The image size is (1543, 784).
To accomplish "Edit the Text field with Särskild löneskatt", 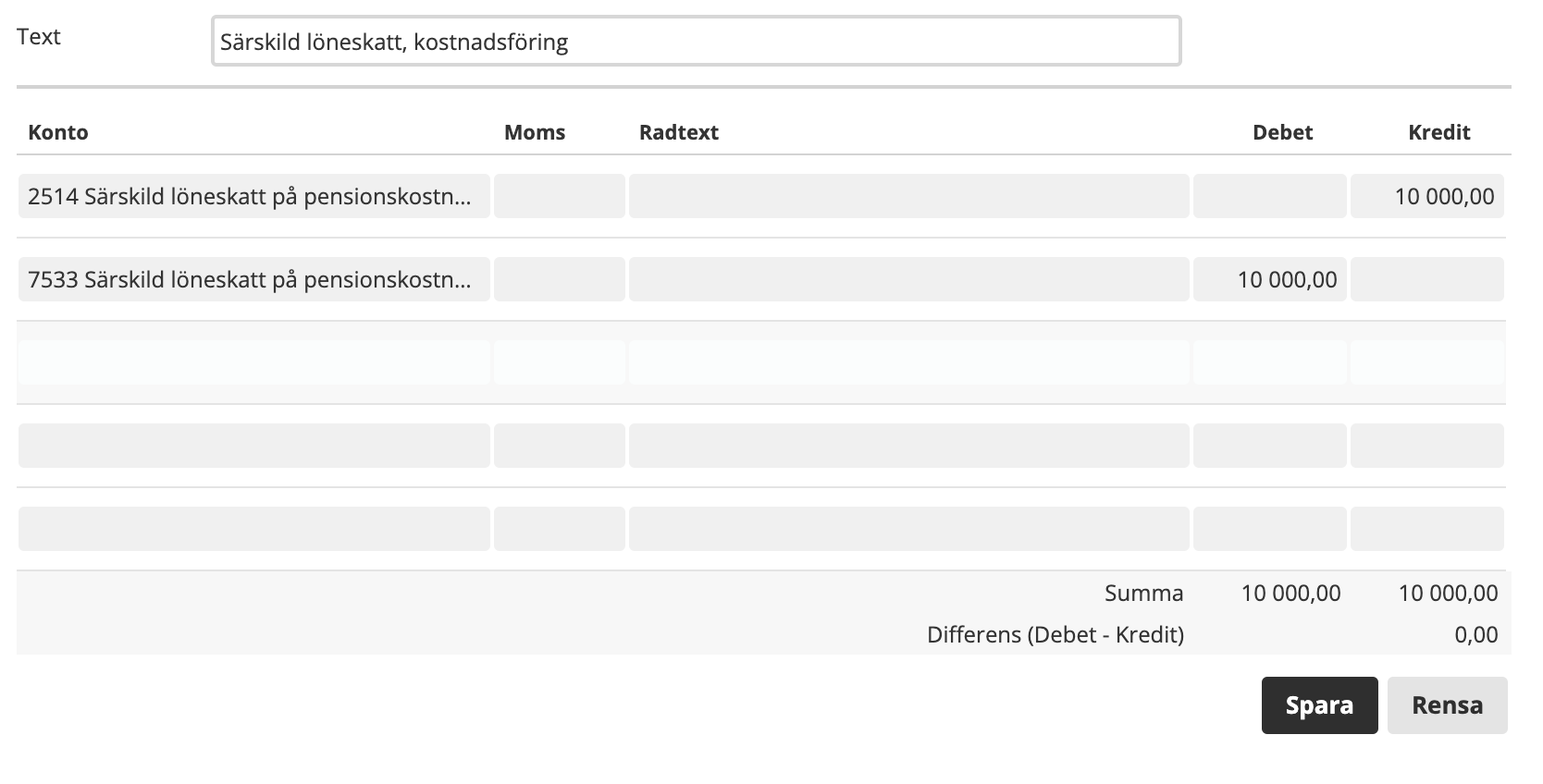I will [x=696, y=41].
